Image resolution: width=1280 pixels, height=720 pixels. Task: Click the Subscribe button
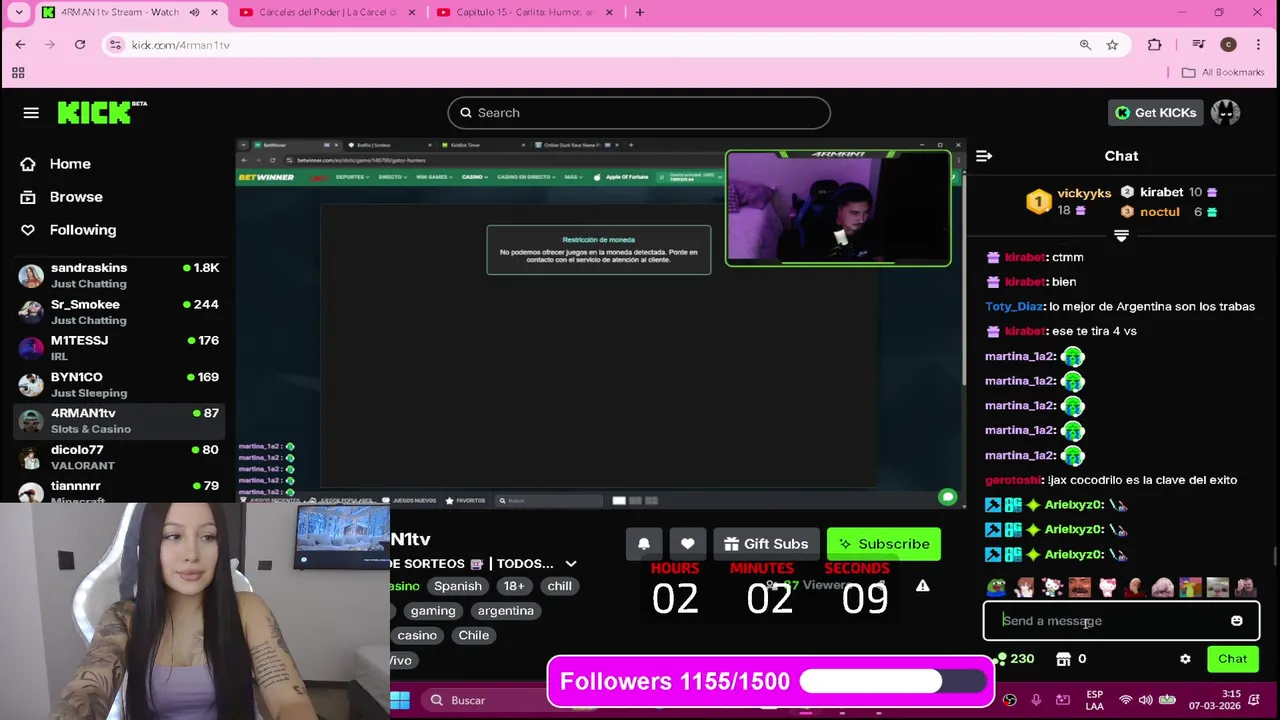884,544
